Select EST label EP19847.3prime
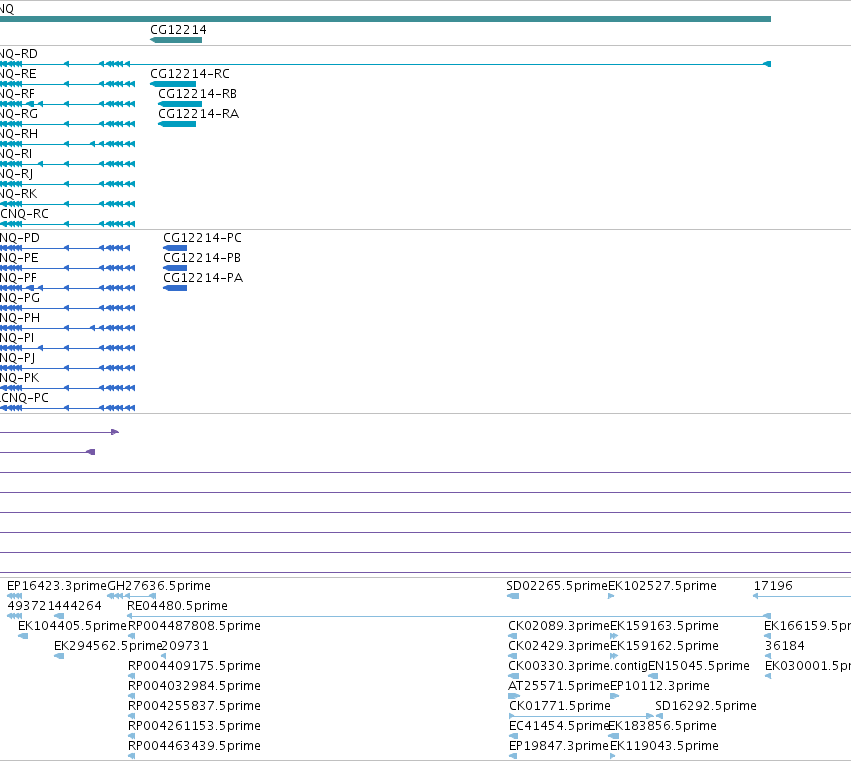The height and width of the screenshot is (761, 851). (559, 746)
